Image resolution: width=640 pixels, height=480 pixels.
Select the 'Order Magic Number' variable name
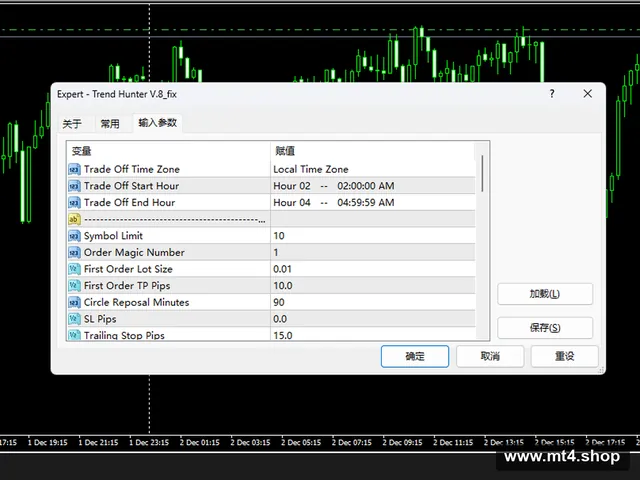coord(134,252)
